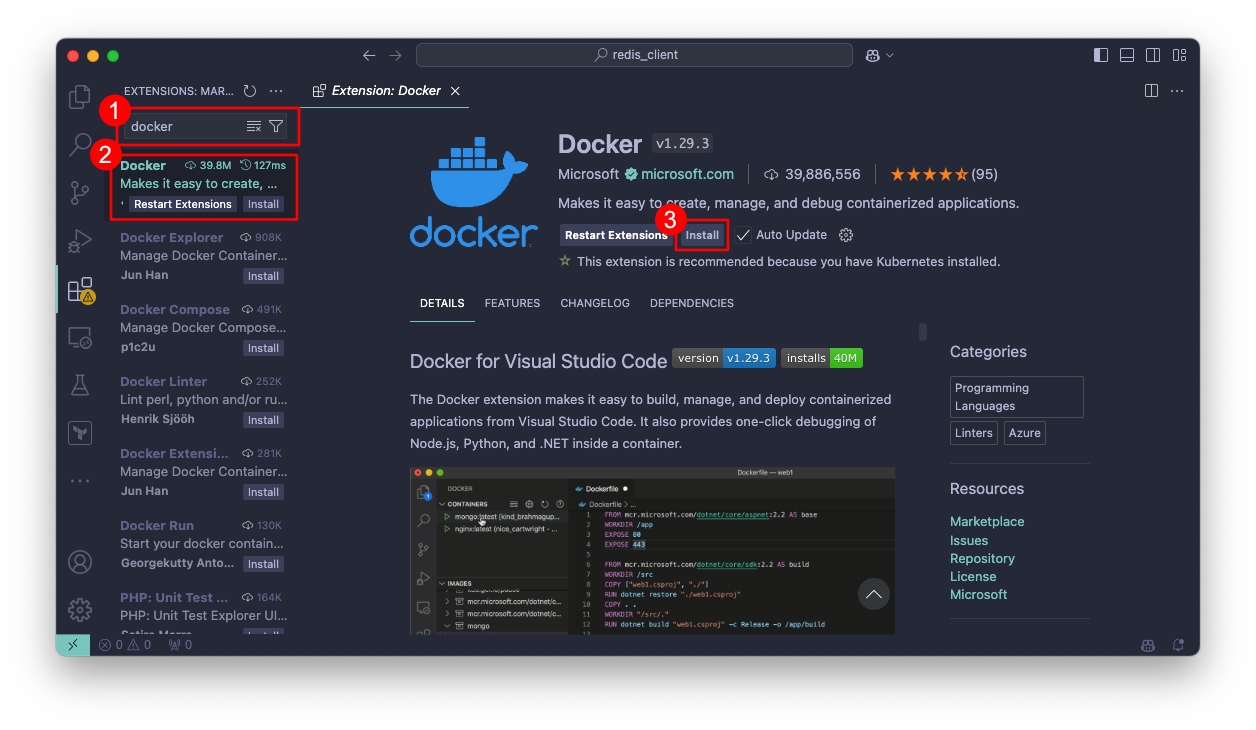Open the Microsoft resource link
This screenshot has width=1256, height=730.
coord(979,594)
